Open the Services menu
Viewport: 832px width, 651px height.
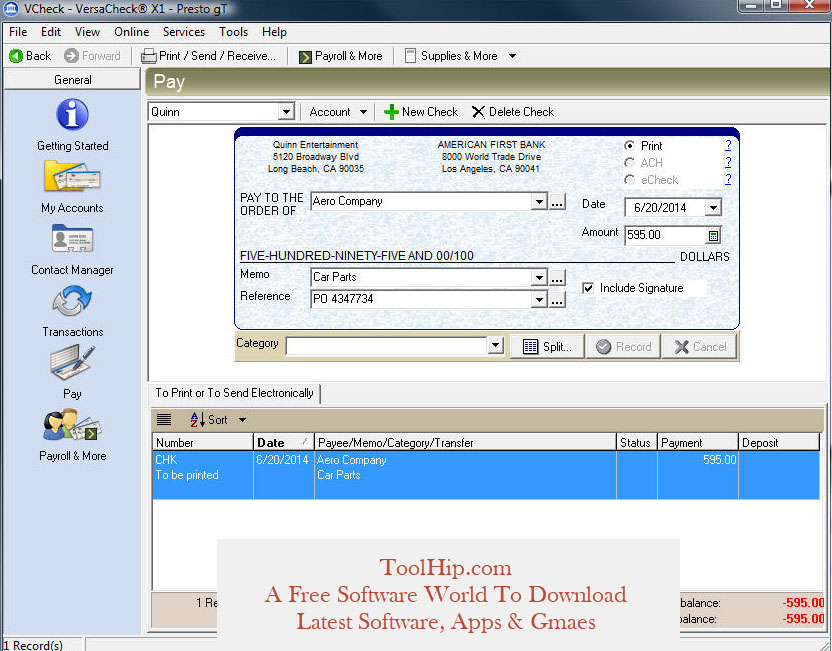184,32
